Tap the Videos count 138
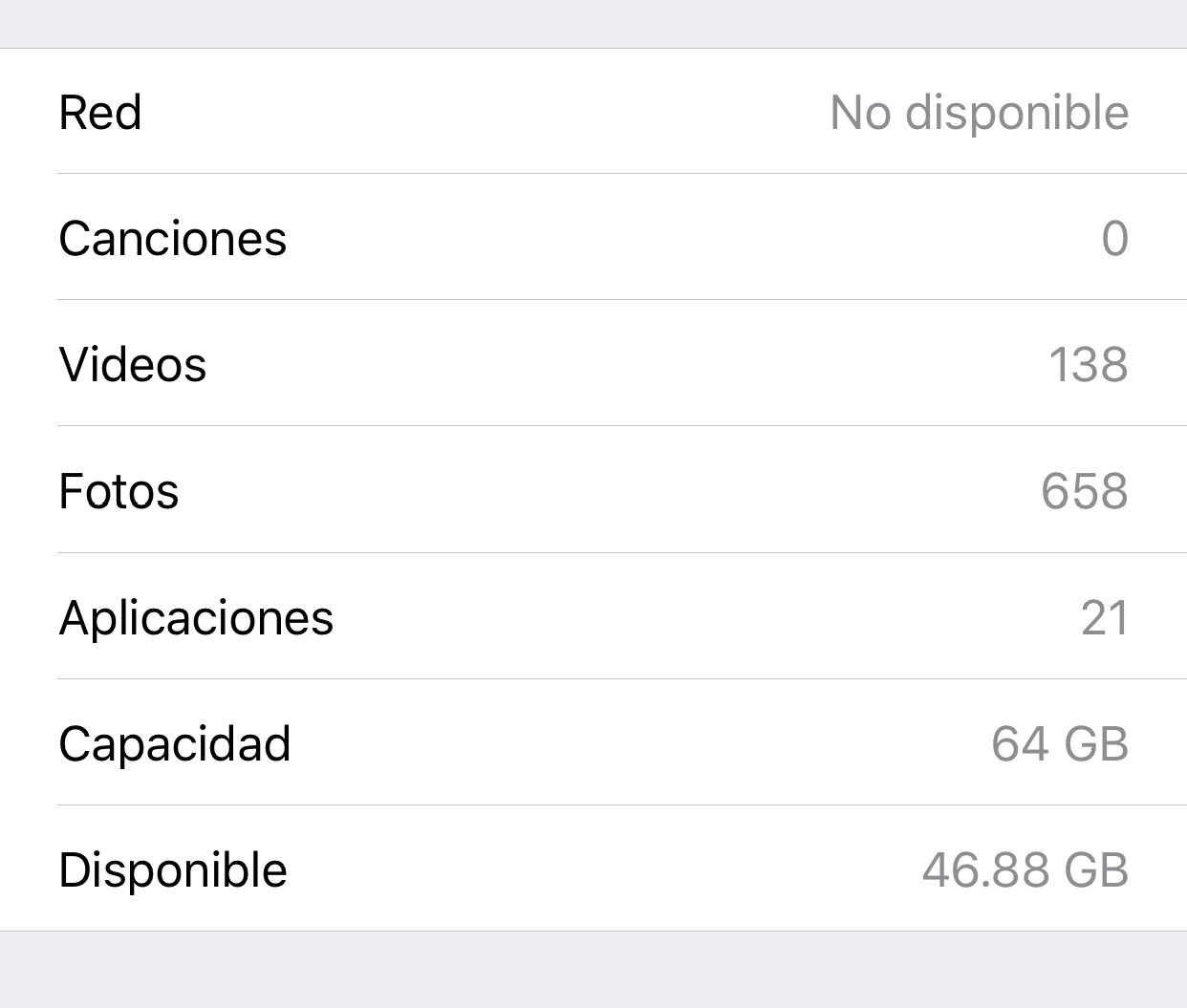The height and width of the screenshot is (1008, 1187). (1088, 365)
